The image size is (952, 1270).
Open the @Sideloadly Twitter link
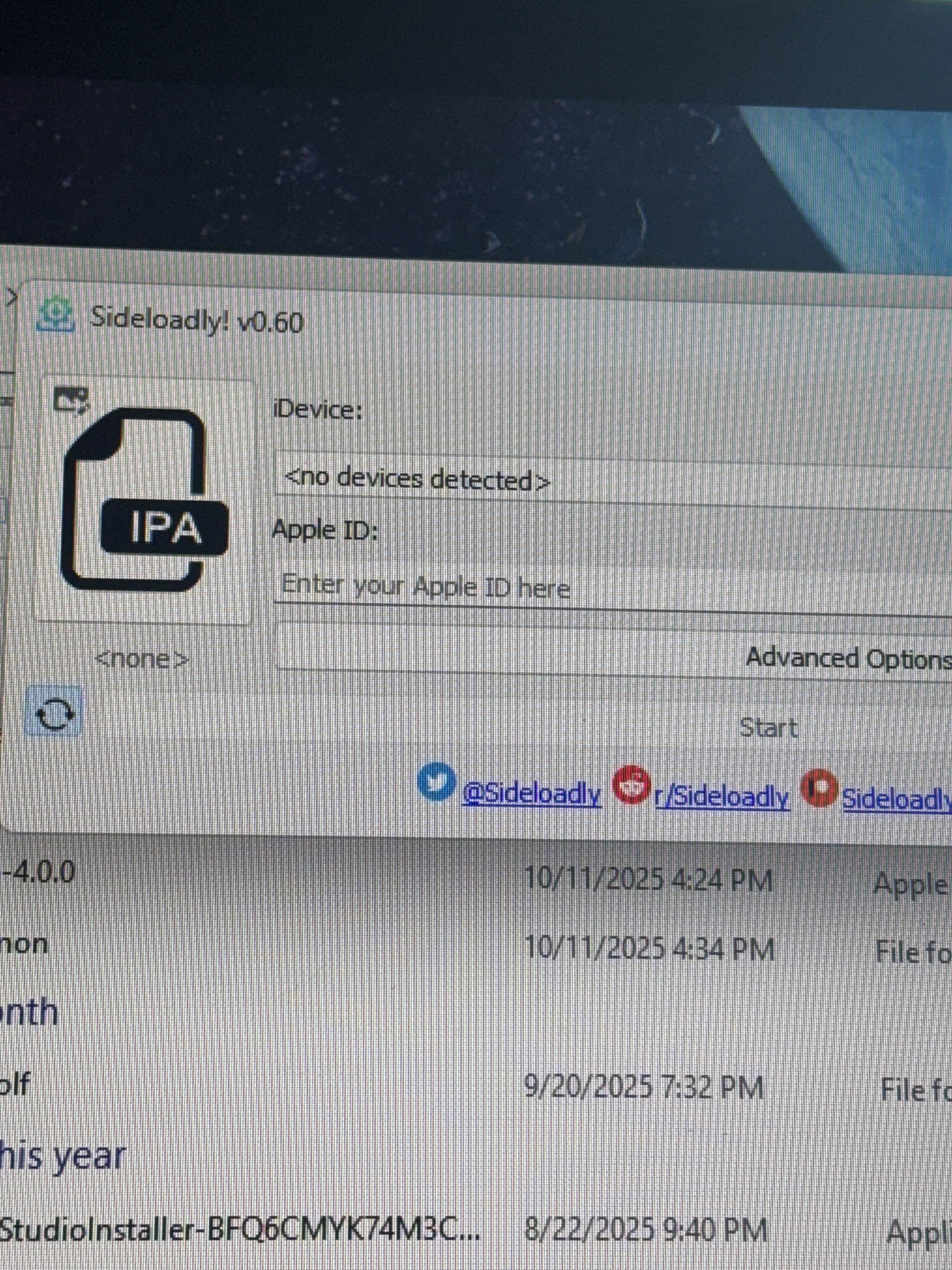(x=531, y=795)
